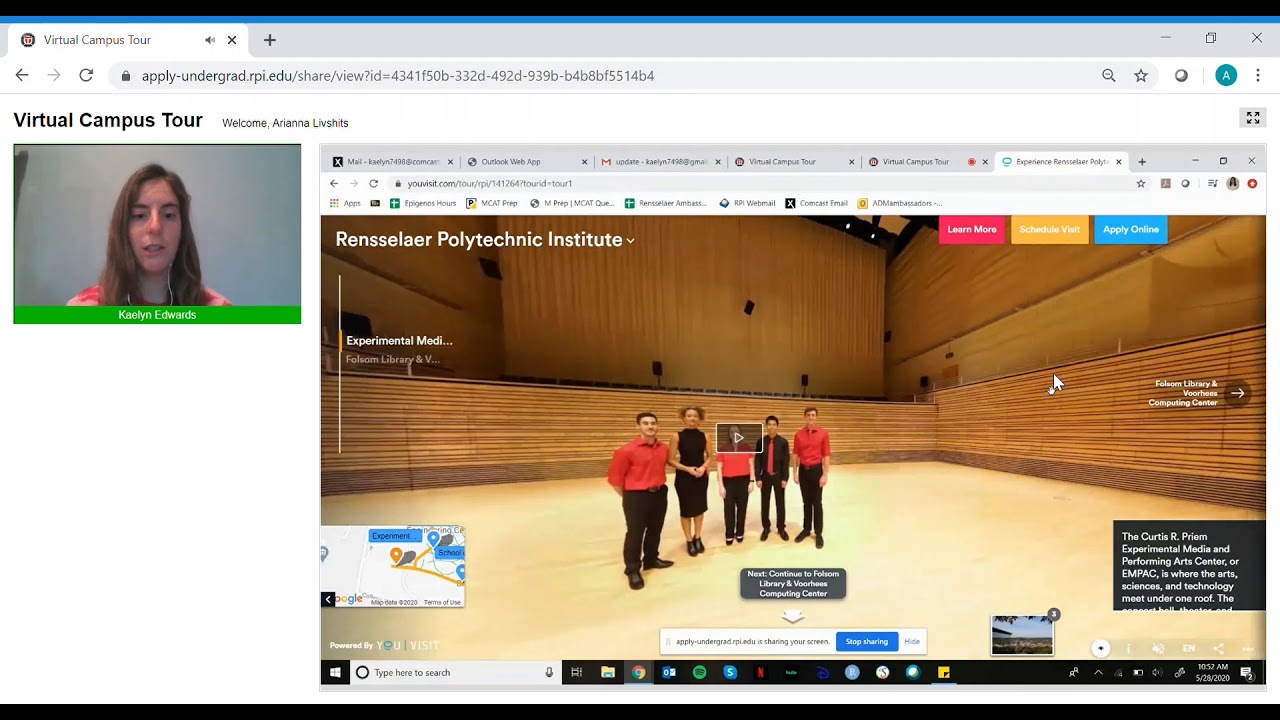Viewport: 1280px width, 720px height.
Task: Open Sticky Notes from the taskbar
Action: pyautogui.click(x=943, y=673)
